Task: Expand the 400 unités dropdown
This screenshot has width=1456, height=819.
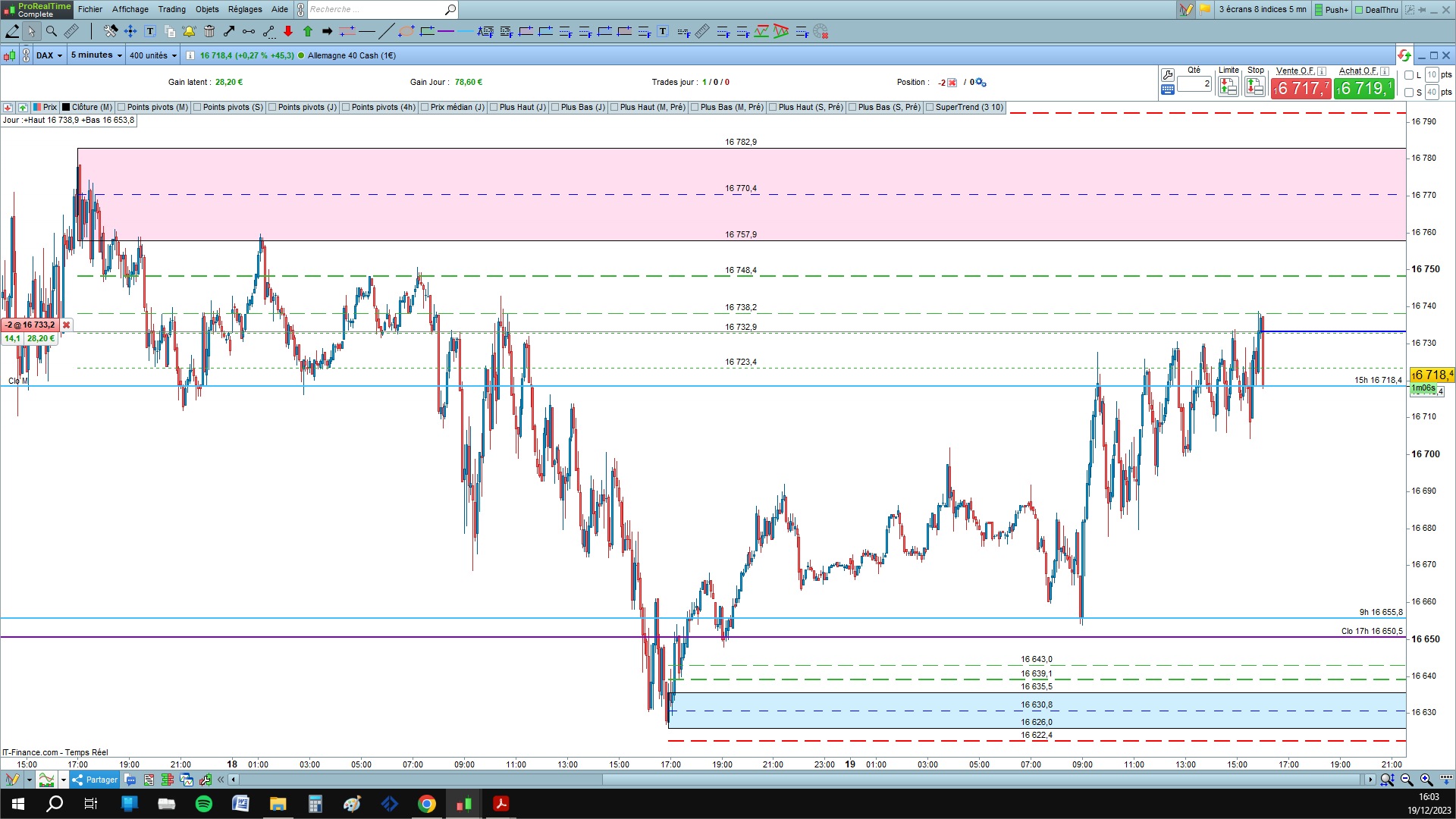Action: [x=152, y=55]
